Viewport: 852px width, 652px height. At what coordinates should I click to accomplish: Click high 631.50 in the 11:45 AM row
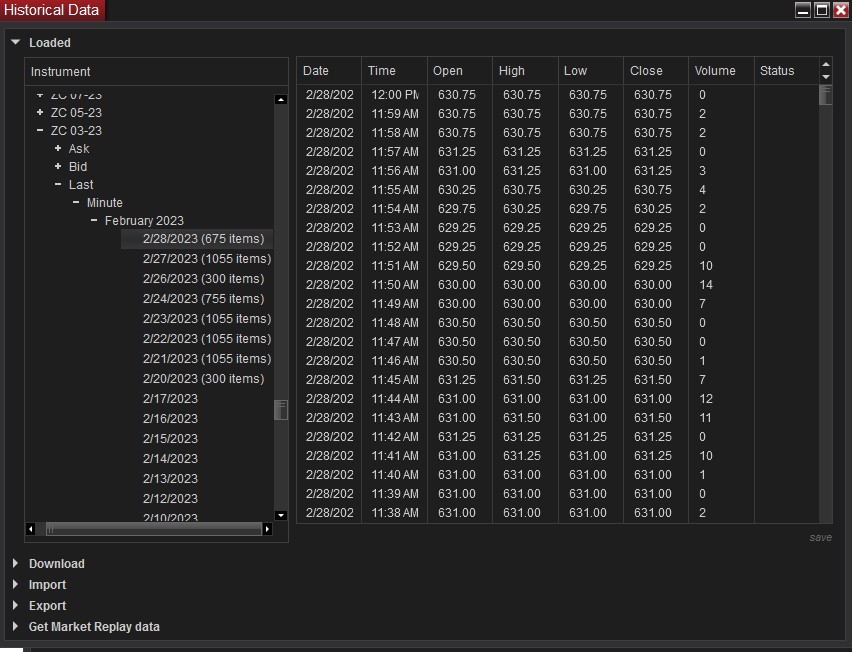(522, 380)
